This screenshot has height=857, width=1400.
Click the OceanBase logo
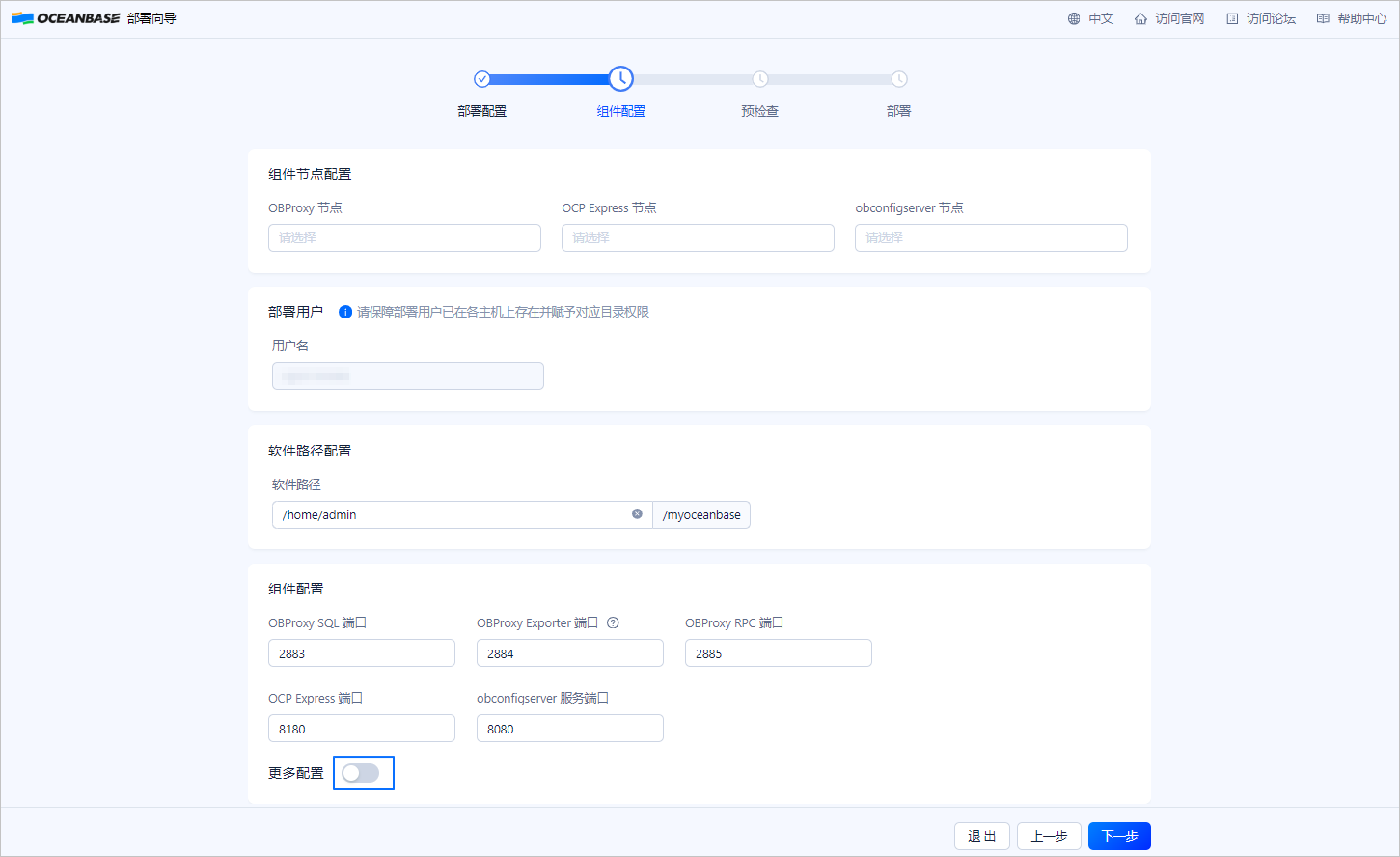tap(66, 18)
